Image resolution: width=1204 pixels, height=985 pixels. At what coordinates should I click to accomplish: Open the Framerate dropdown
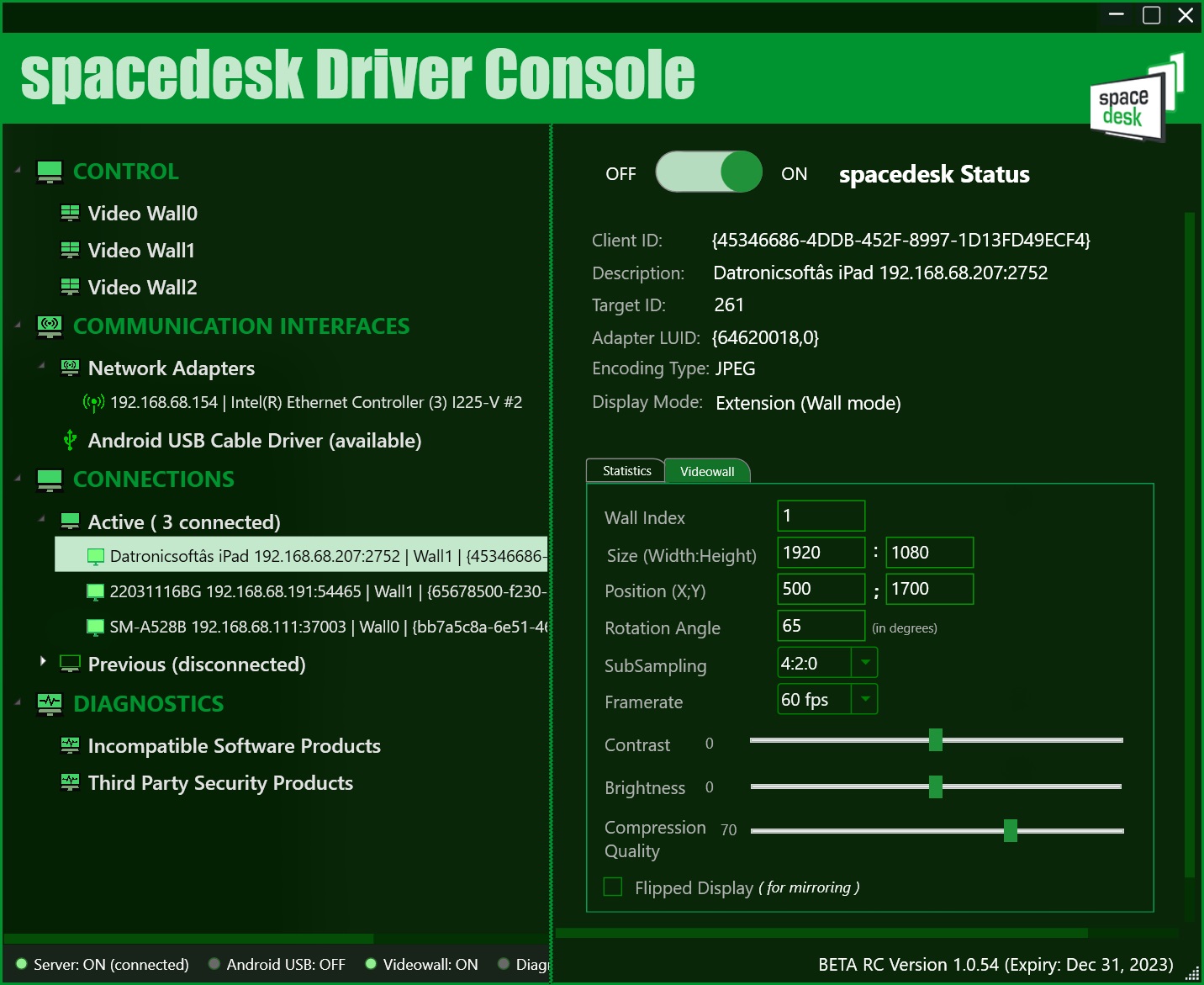pos(864,699)
